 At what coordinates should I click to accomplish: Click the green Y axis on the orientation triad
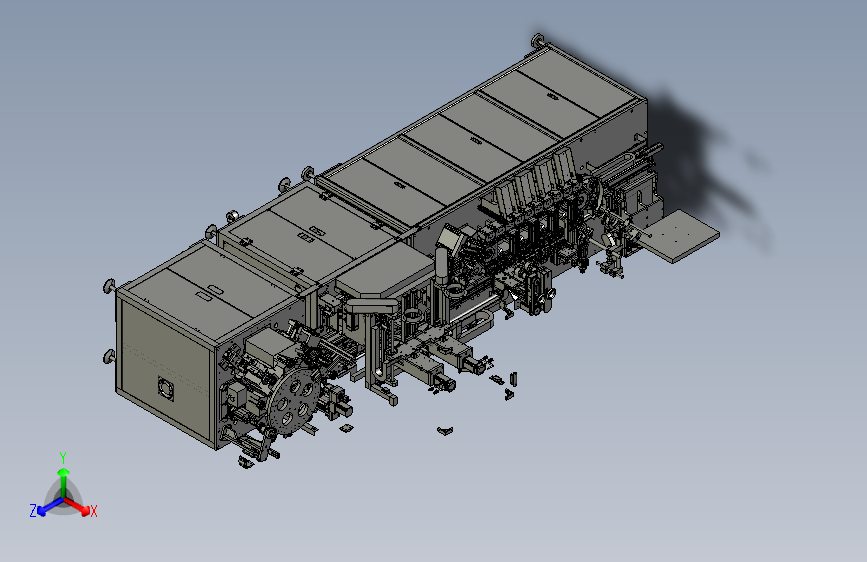click(64, 482)
